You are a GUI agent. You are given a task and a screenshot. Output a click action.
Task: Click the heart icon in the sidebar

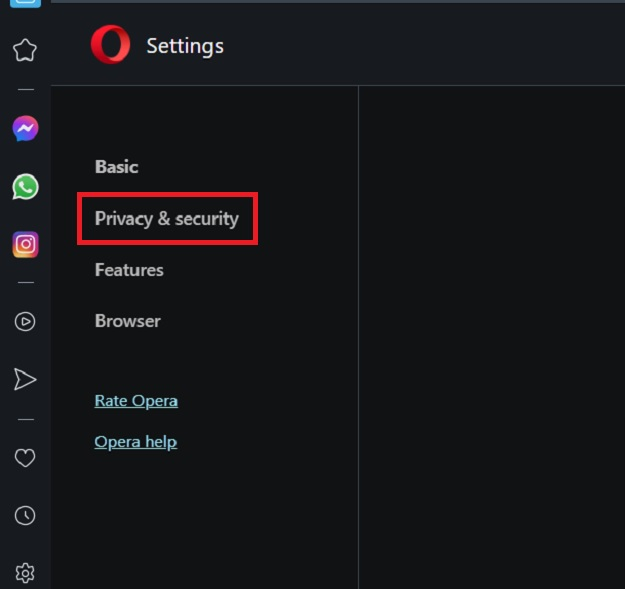(x=25, y=457)
